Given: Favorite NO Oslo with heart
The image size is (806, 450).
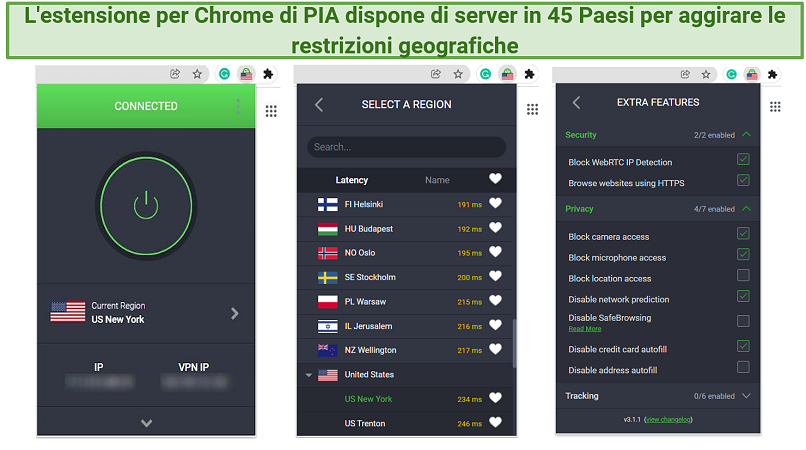Looking at the screenshot, I should [x=495, y=251].
